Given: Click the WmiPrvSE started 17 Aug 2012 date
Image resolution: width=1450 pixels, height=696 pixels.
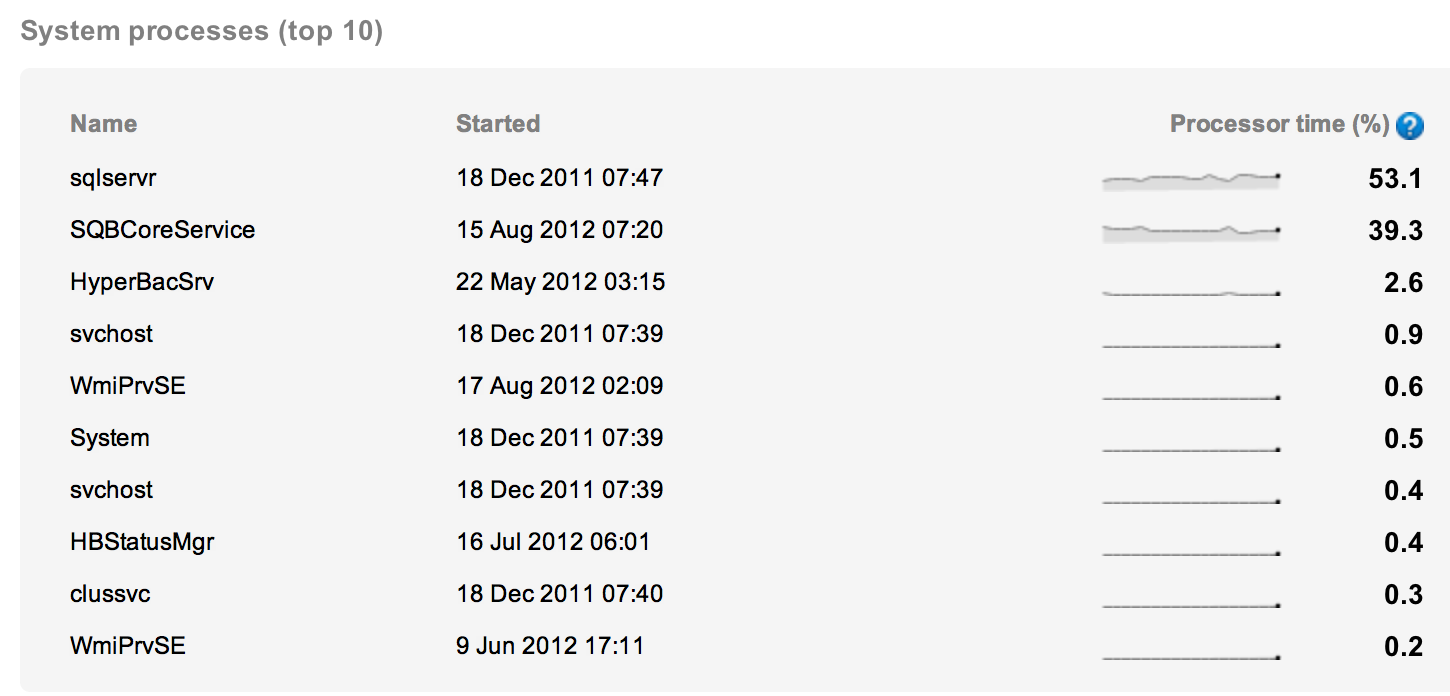Looking at the screenshot, I should coord(560,386).
